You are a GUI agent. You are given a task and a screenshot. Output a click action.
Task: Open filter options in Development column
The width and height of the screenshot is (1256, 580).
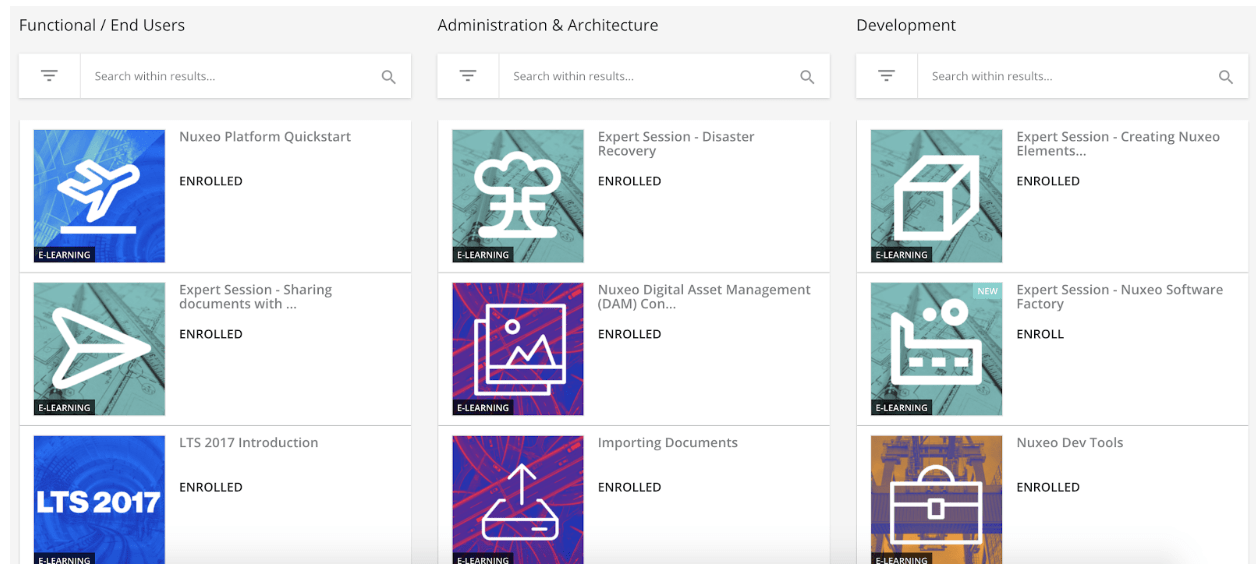pyautogui.click(x=886, y=76)
